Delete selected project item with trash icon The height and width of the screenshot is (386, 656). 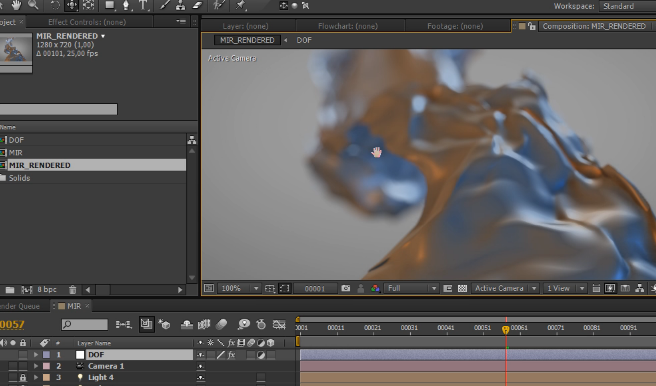tap(72, 289)
